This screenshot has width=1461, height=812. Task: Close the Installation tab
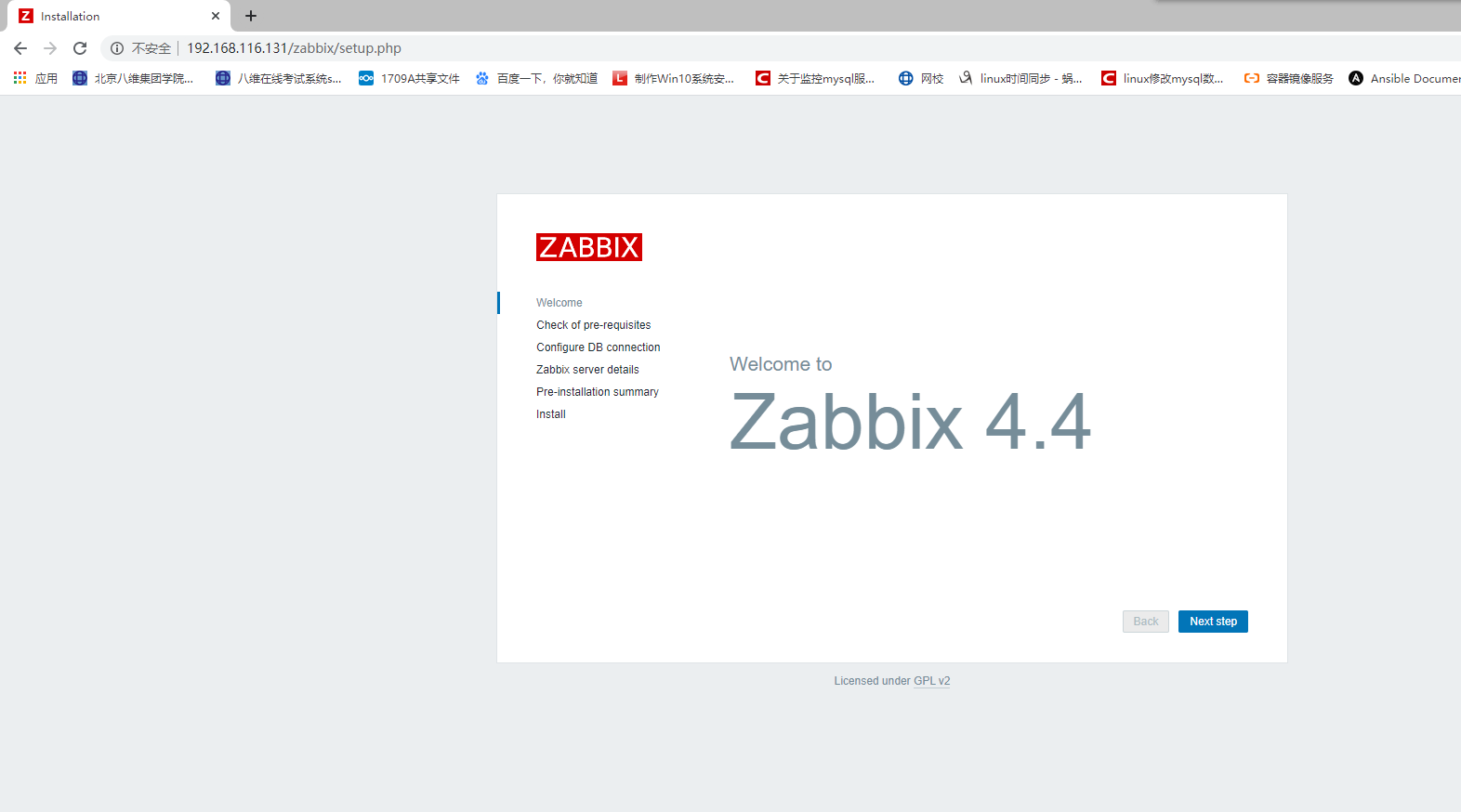coord(216,16)
